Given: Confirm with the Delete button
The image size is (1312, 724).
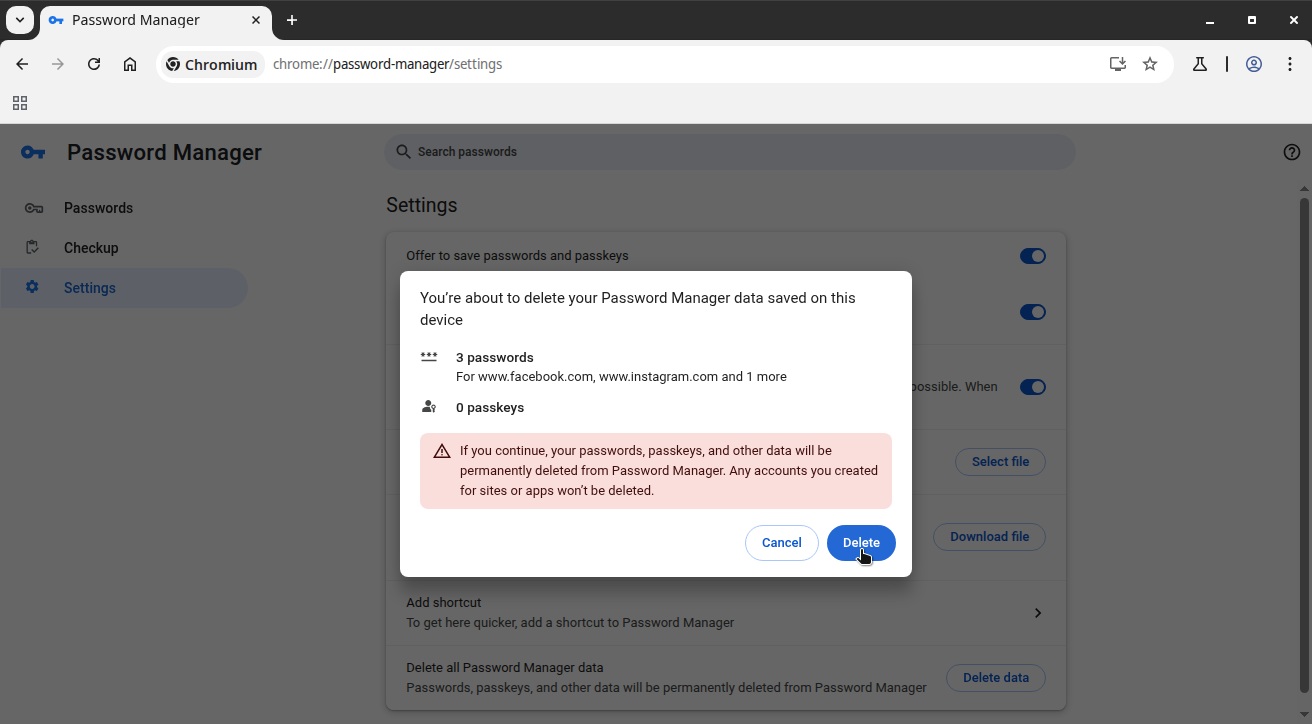Looking at the screenshot, I should click(x=861, y=543).
